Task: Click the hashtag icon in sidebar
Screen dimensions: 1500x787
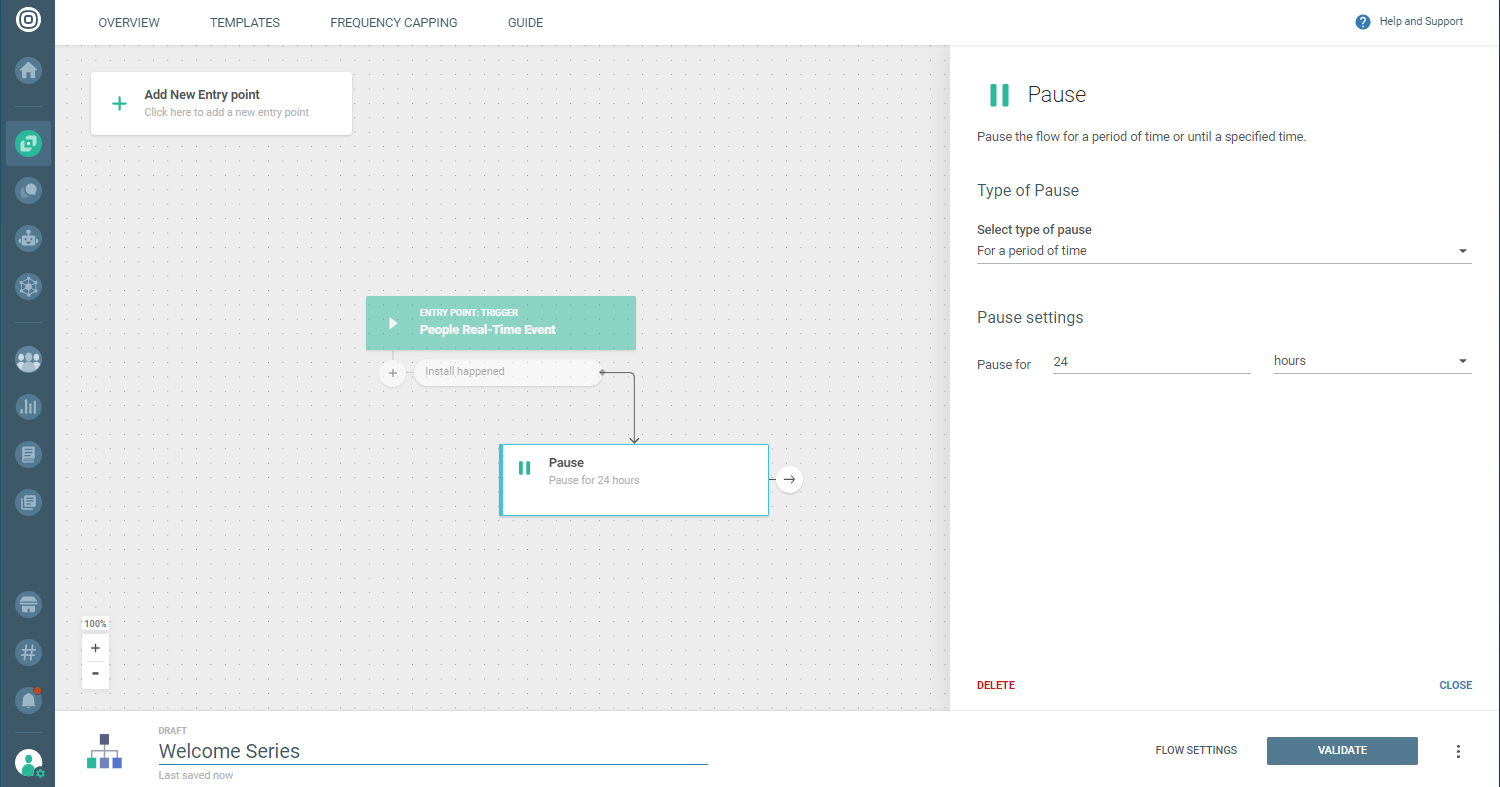Action: [28, 653]
